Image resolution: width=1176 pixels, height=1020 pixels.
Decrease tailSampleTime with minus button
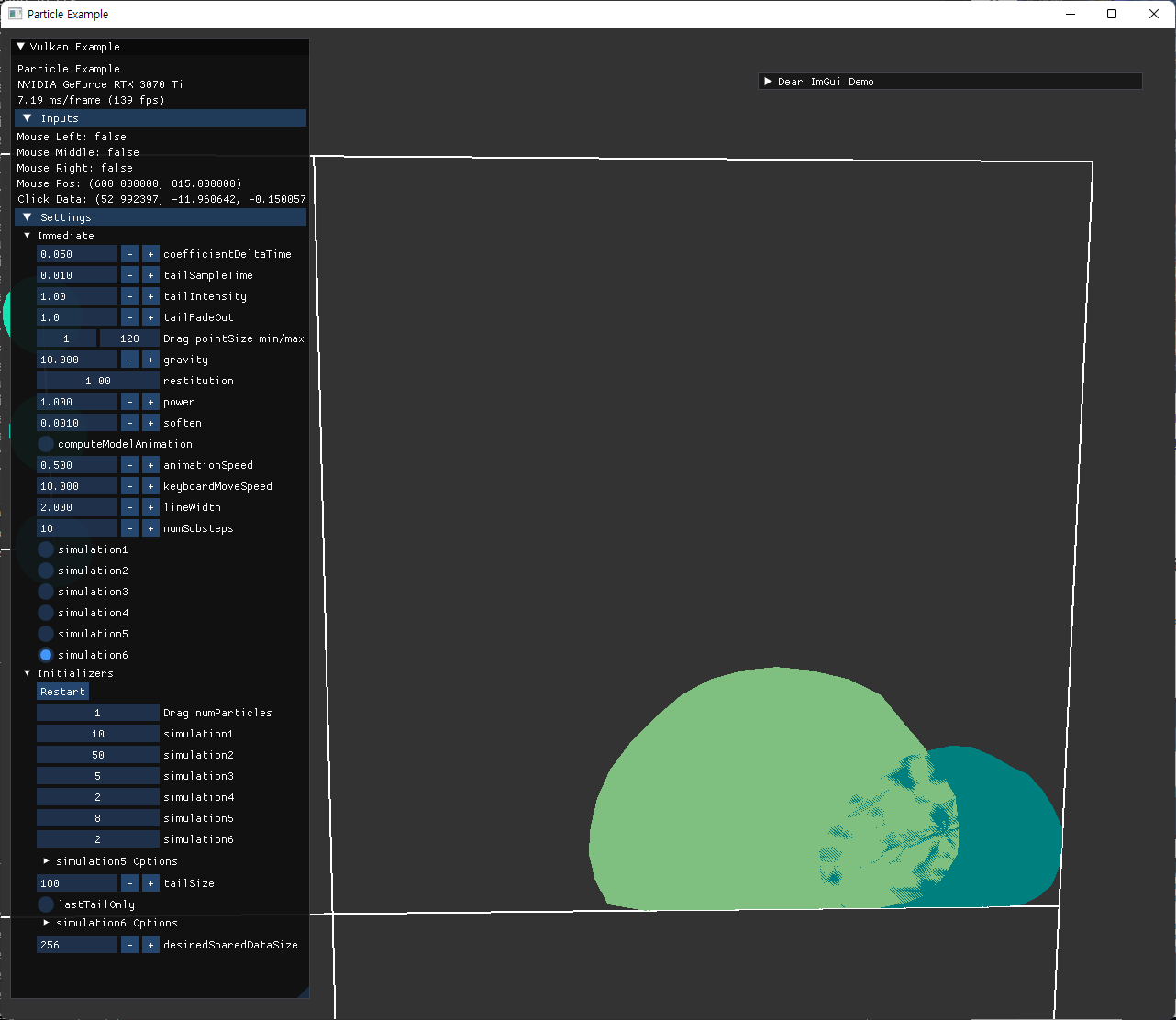coord(129,275)
